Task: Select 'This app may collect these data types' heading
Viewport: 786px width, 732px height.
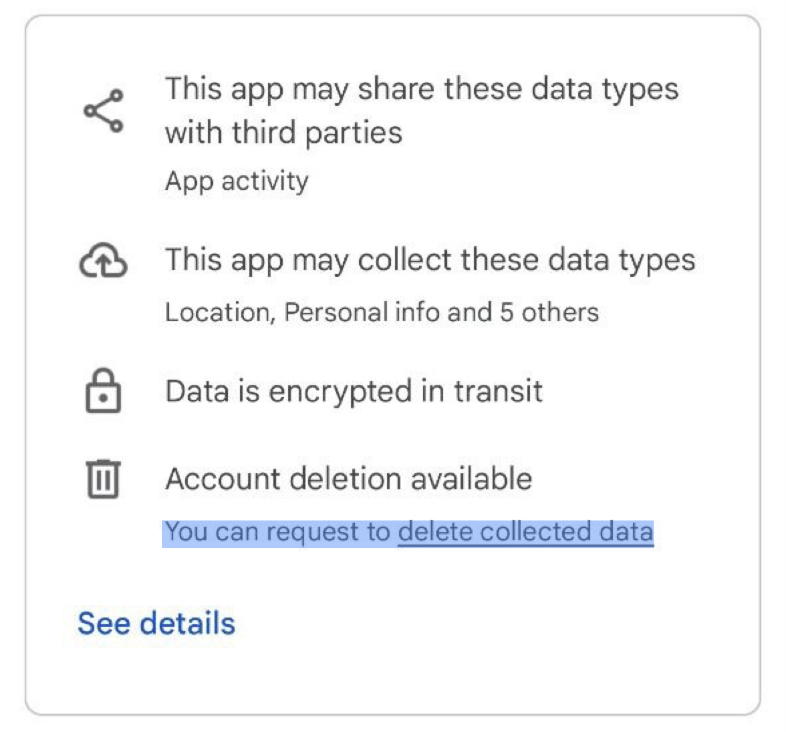Action: click(430, 261)
